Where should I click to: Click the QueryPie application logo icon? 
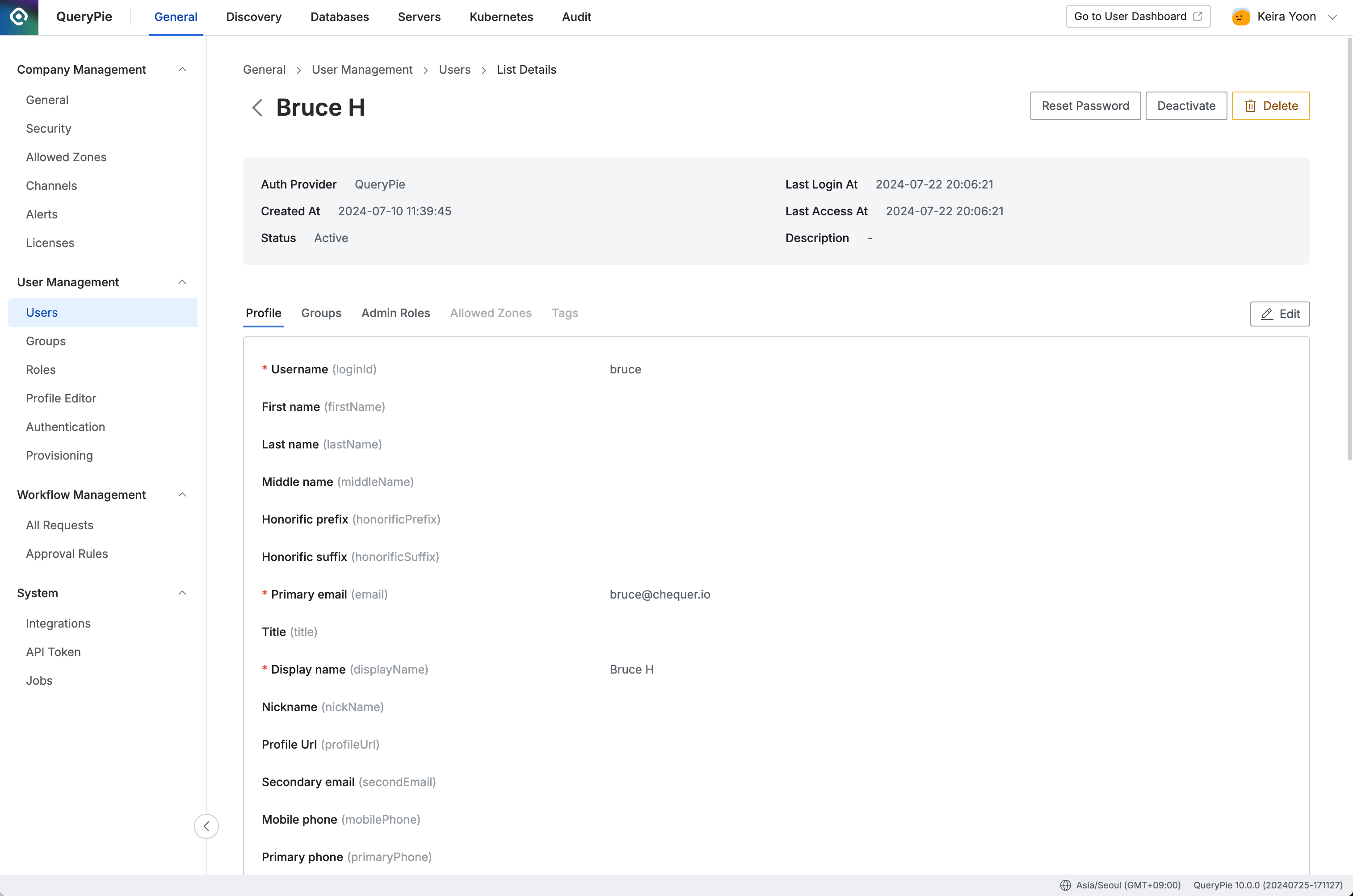click(x=18, y=17)
